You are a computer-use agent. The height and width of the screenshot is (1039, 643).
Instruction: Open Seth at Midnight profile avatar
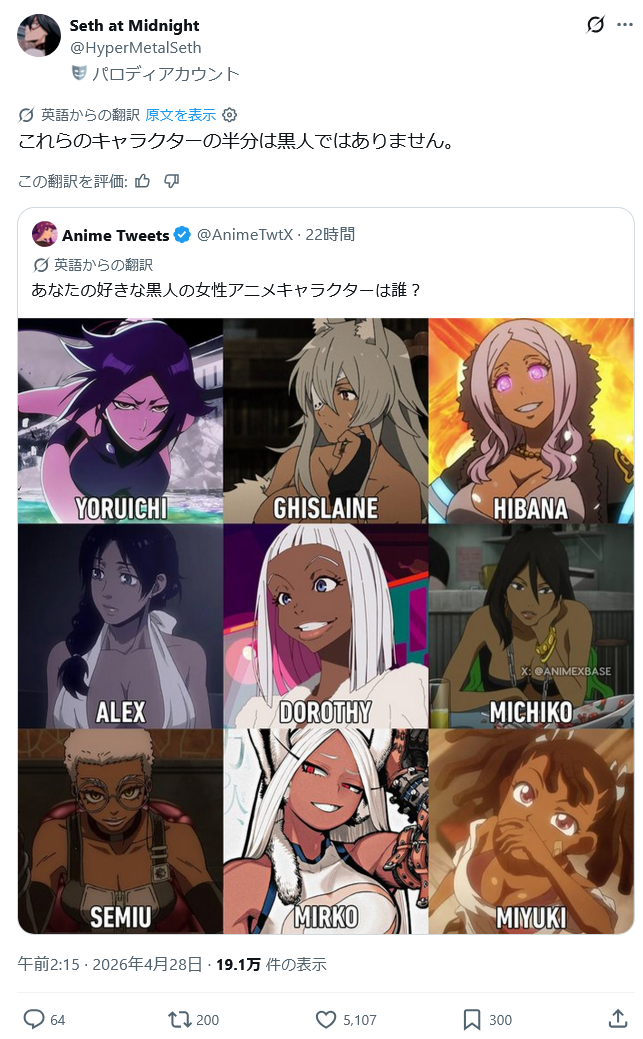pos(38,35)
